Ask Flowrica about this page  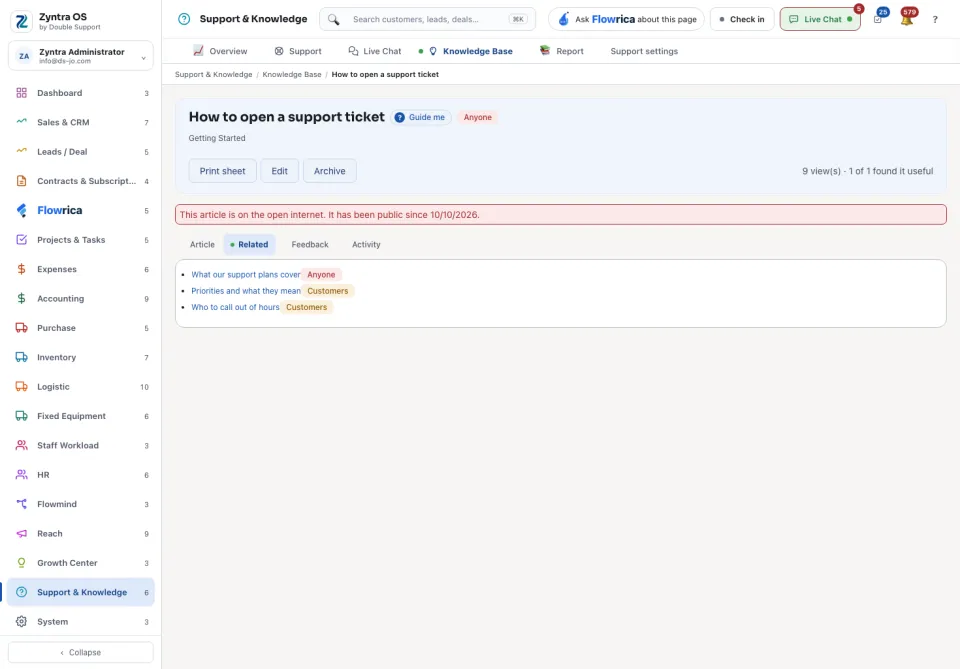point(626,19)
